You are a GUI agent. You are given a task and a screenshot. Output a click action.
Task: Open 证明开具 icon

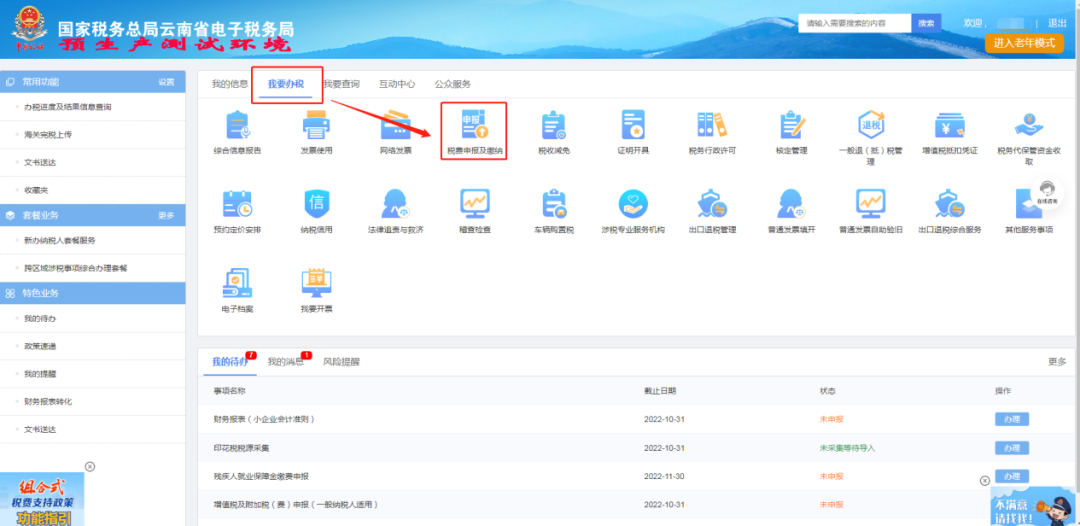click(633, 125)
